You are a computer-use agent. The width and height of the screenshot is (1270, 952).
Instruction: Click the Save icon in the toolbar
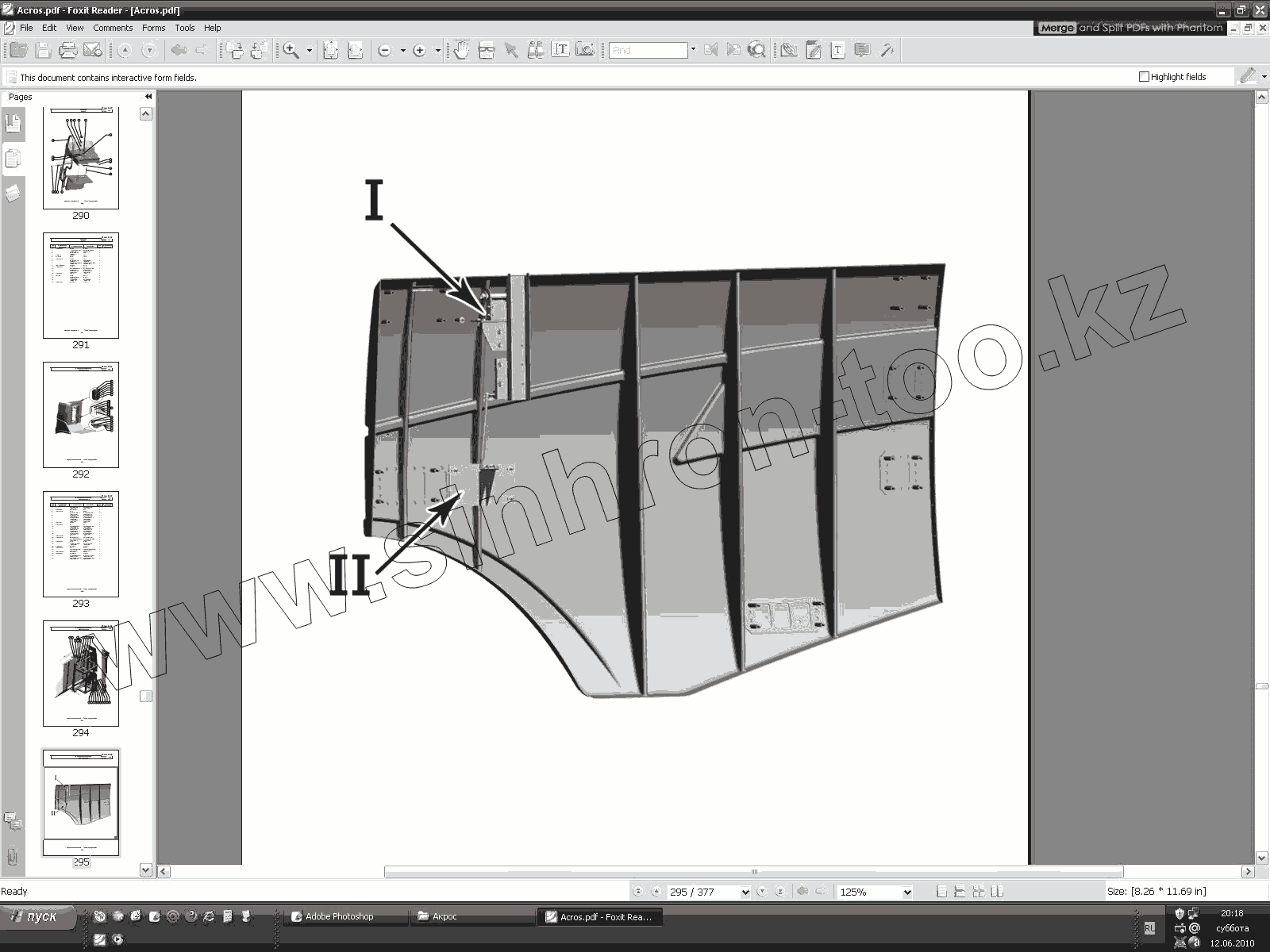coord(44,51)
